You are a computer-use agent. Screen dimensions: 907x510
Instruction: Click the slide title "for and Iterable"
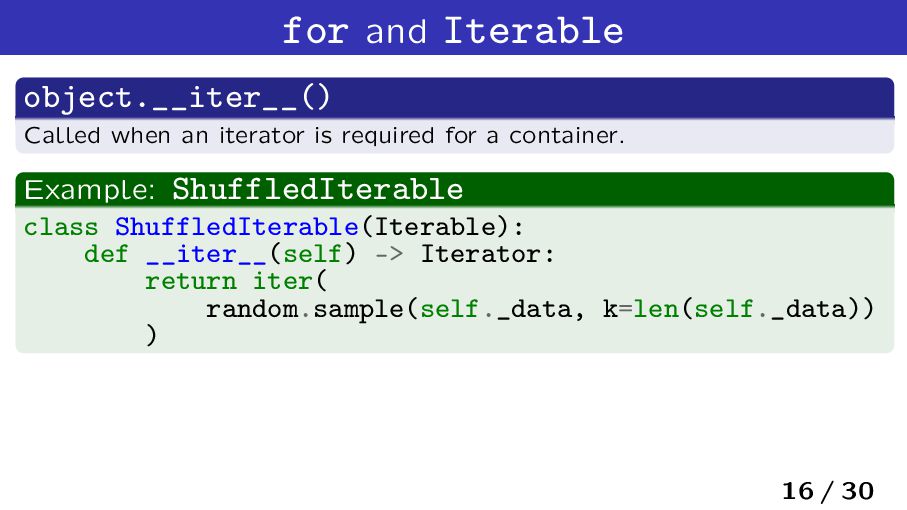tap(453, 30)
